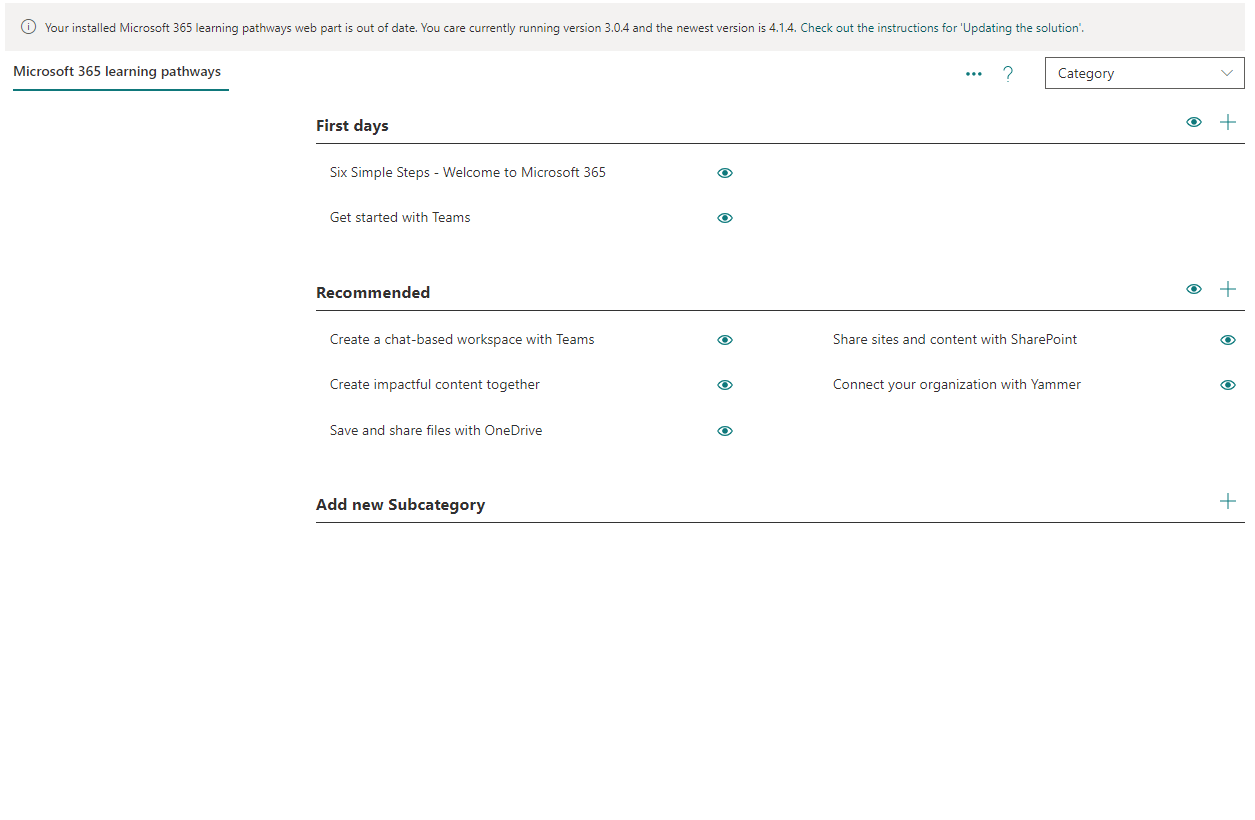Select the Microsoft 365 learning pathways tab
Viewport: 1255px width, 820px height.
(x=117, y=71)
